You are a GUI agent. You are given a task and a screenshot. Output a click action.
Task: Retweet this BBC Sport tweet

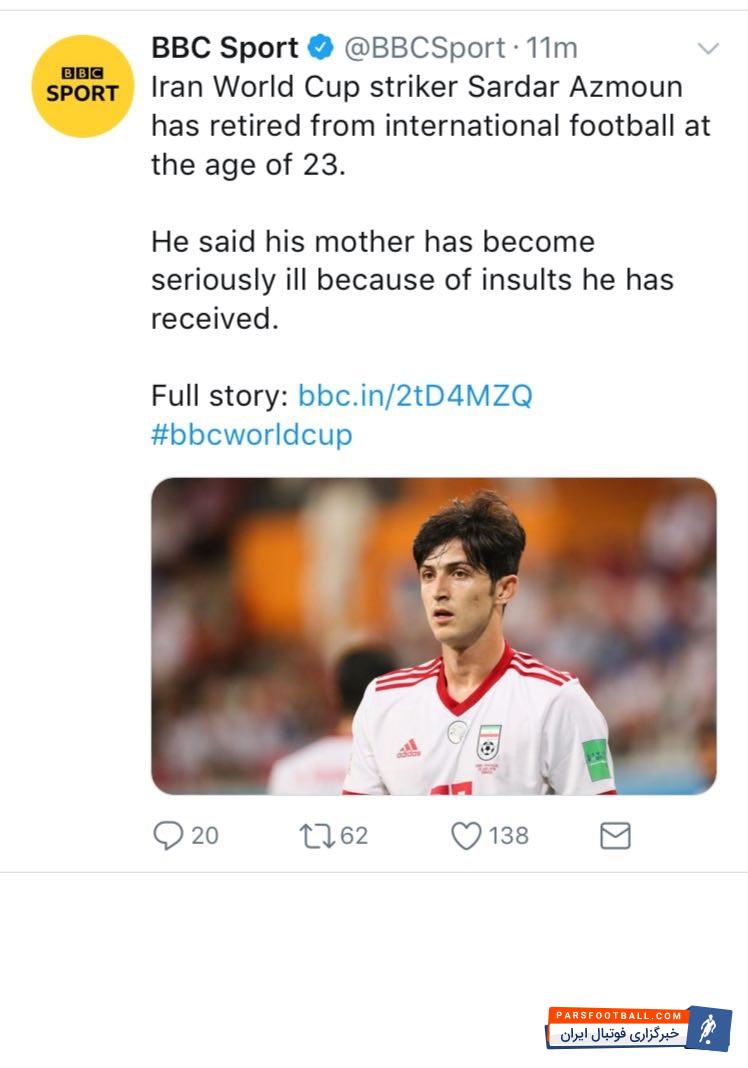tap(317, 835)
